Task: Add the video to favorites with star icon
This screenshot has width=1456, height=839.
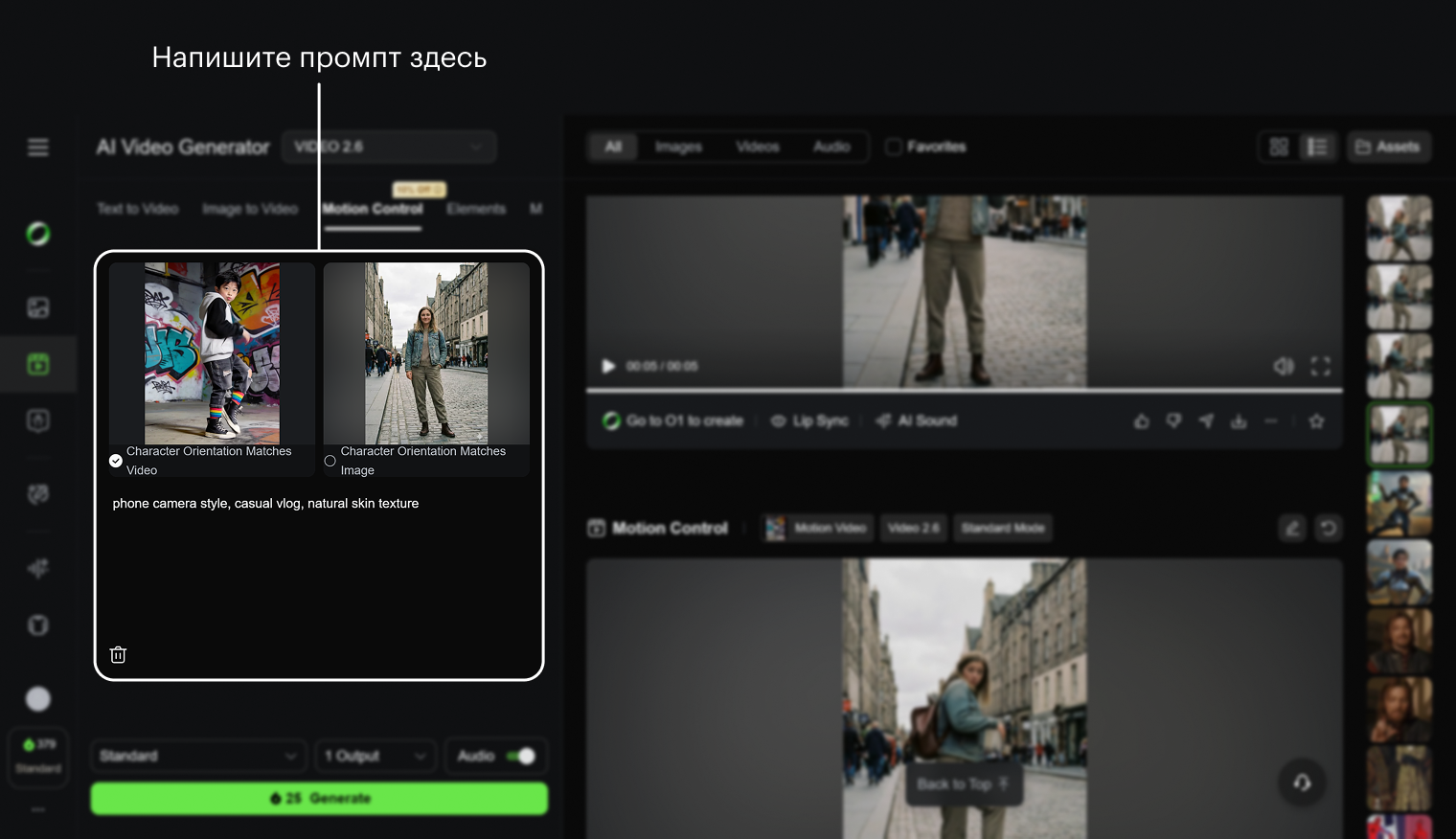Action: click(1316, 421)
